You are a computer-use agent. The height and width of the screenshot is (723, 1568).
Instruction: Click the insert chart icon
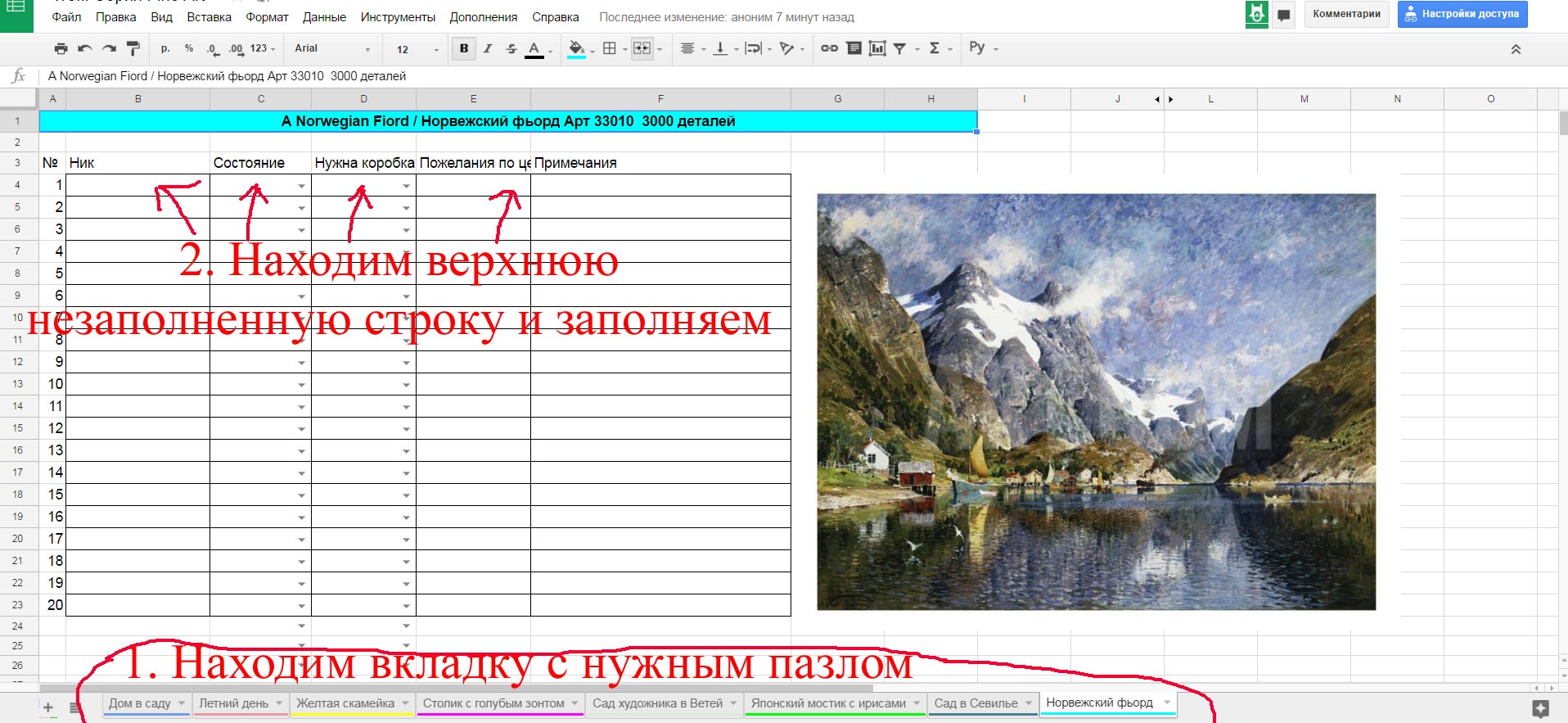(x=877, y=49)
